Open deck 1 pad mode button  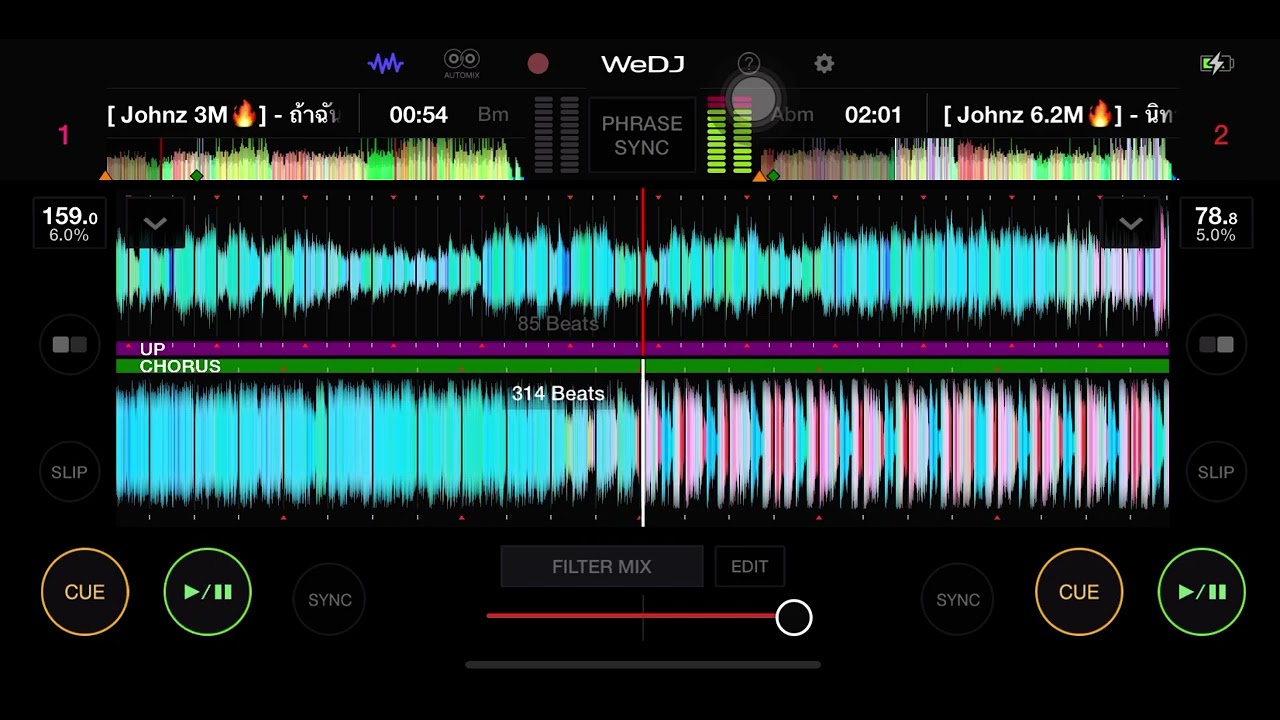(x=70, y=345)
